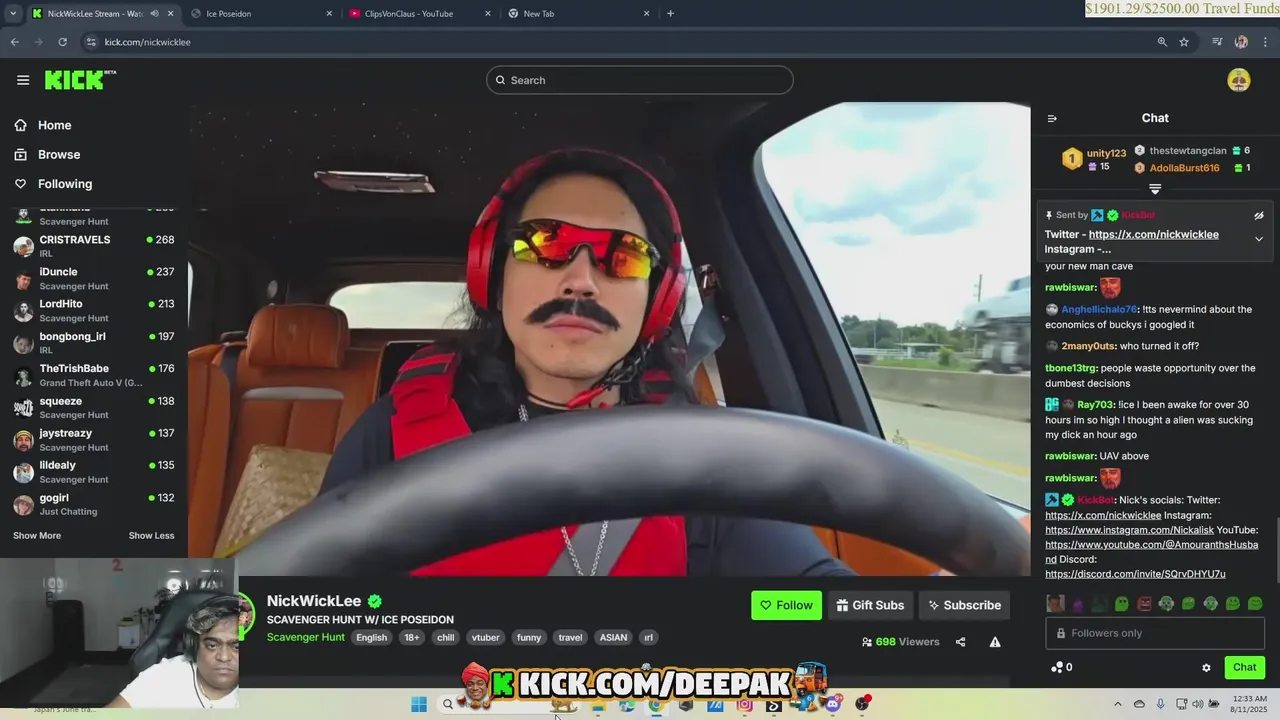Image resolution: width=1280 pixels, height=720 pixels.
Task: Hide the pinned KickBot message
Action: pyautogui.click(x=1259, y=215)
